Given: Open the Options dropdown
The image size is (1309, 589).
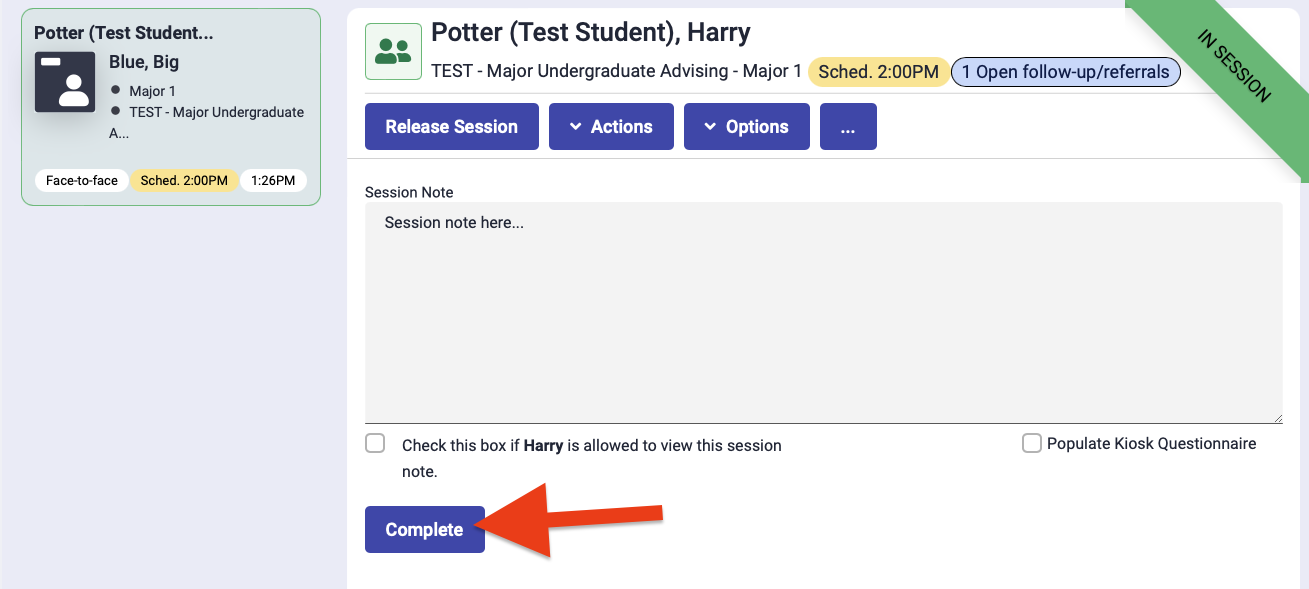Looking at the screenshot, I should tap(746, 126).
